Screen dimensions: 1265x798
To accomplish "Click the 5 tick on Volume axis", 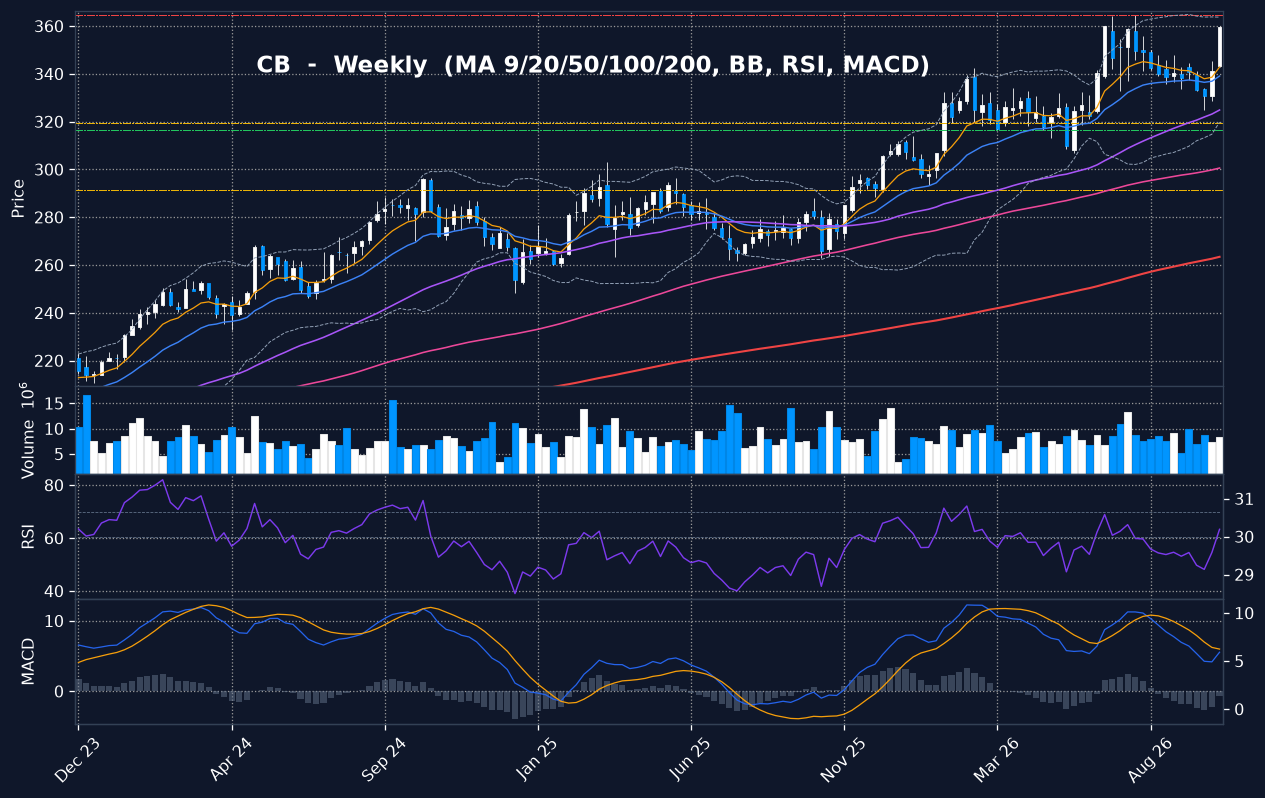I will coord(61,455).
